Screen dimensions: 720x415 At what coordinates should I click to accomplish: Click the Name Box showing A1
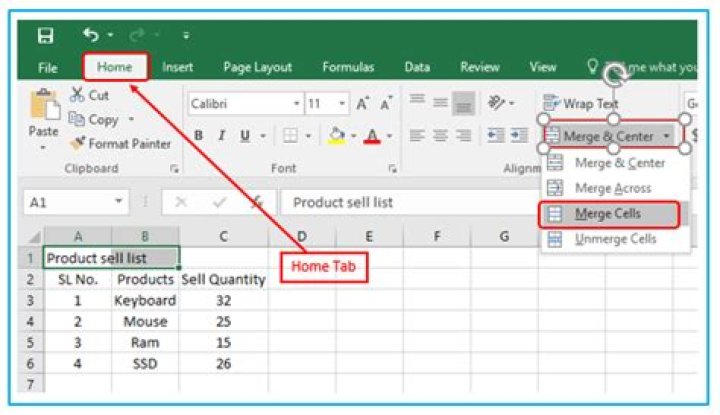click(x=68, y=202)
